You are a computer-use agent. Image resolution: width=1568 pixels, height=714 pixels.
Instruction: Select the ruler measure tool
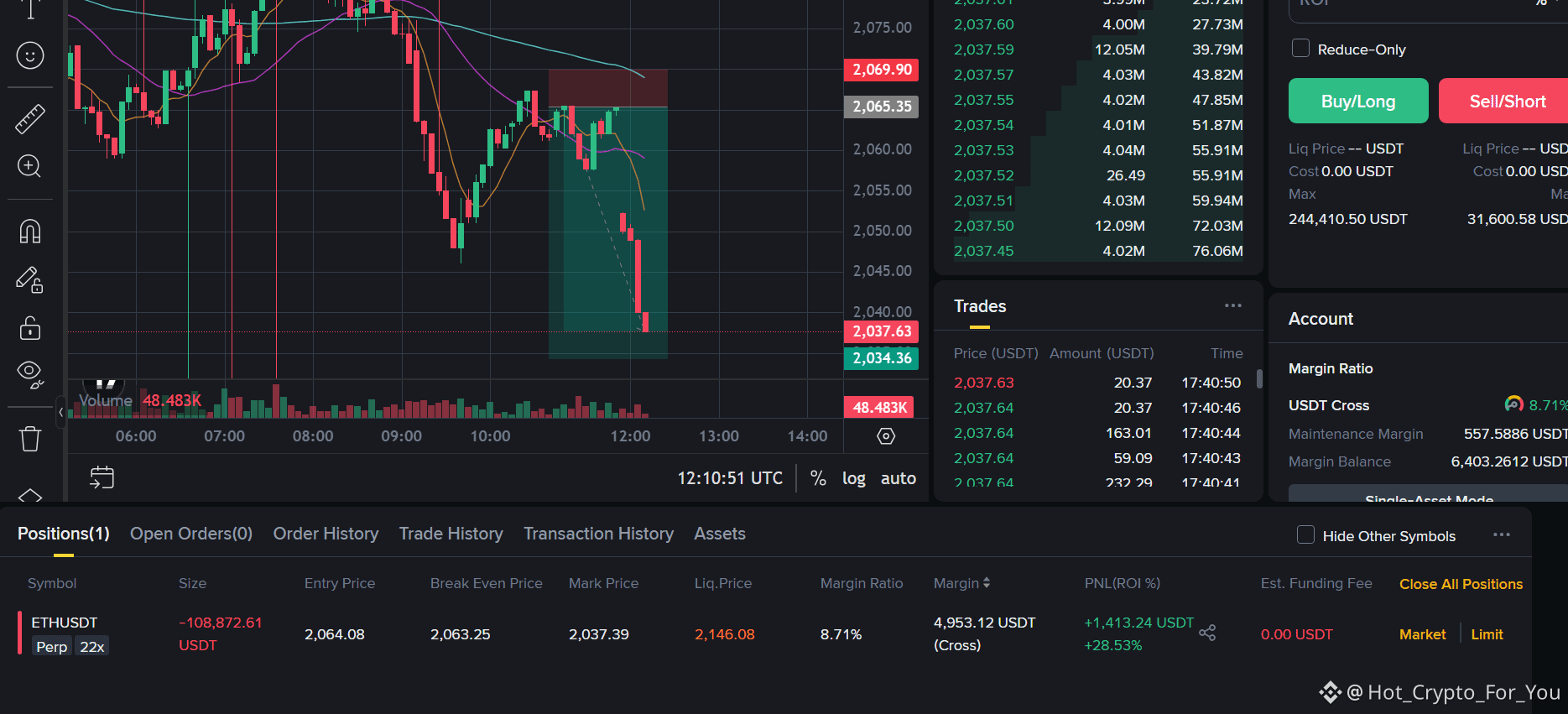tap(30, 119)
